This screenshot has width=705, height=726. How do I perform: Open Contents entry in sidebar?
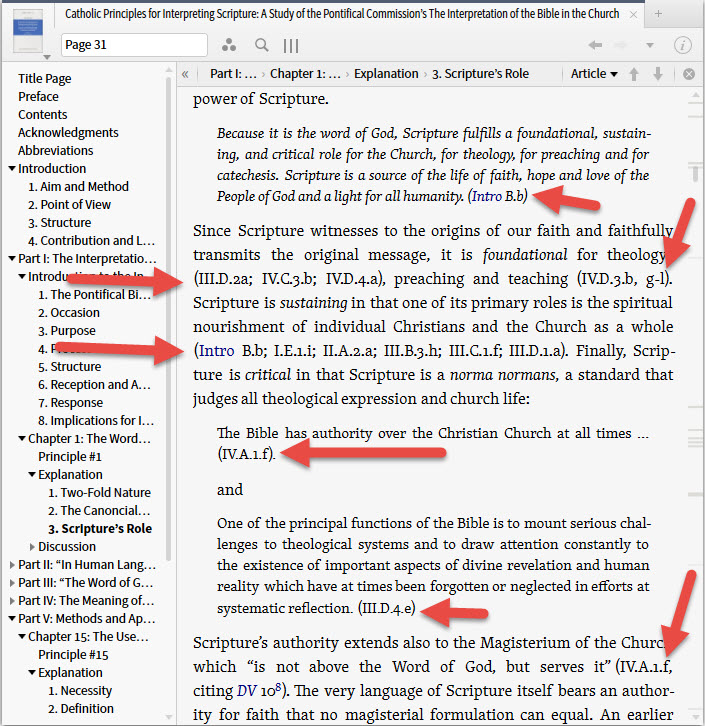point(43,115)
